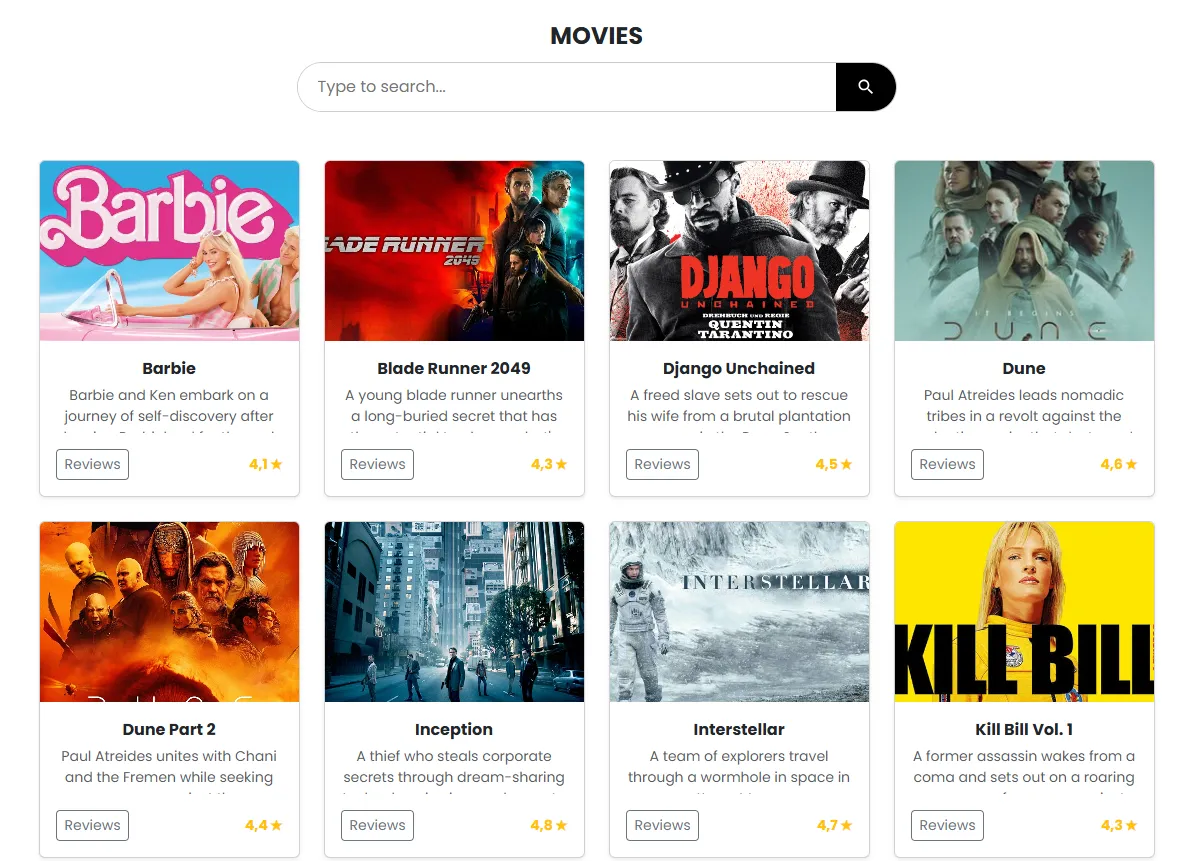Select the 'Interstellar' title text
This screenshot has height=861, width=1191.
click(x=738, y=730)
